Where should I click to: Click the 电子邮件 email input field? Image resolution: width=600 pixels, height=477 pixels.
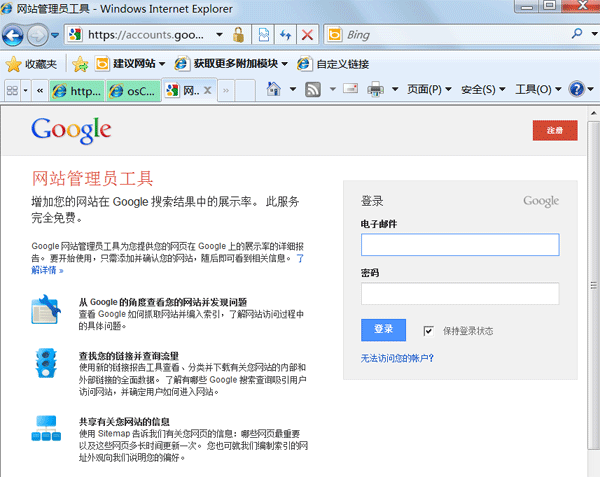pyautogui.click(x=460, y=245)
